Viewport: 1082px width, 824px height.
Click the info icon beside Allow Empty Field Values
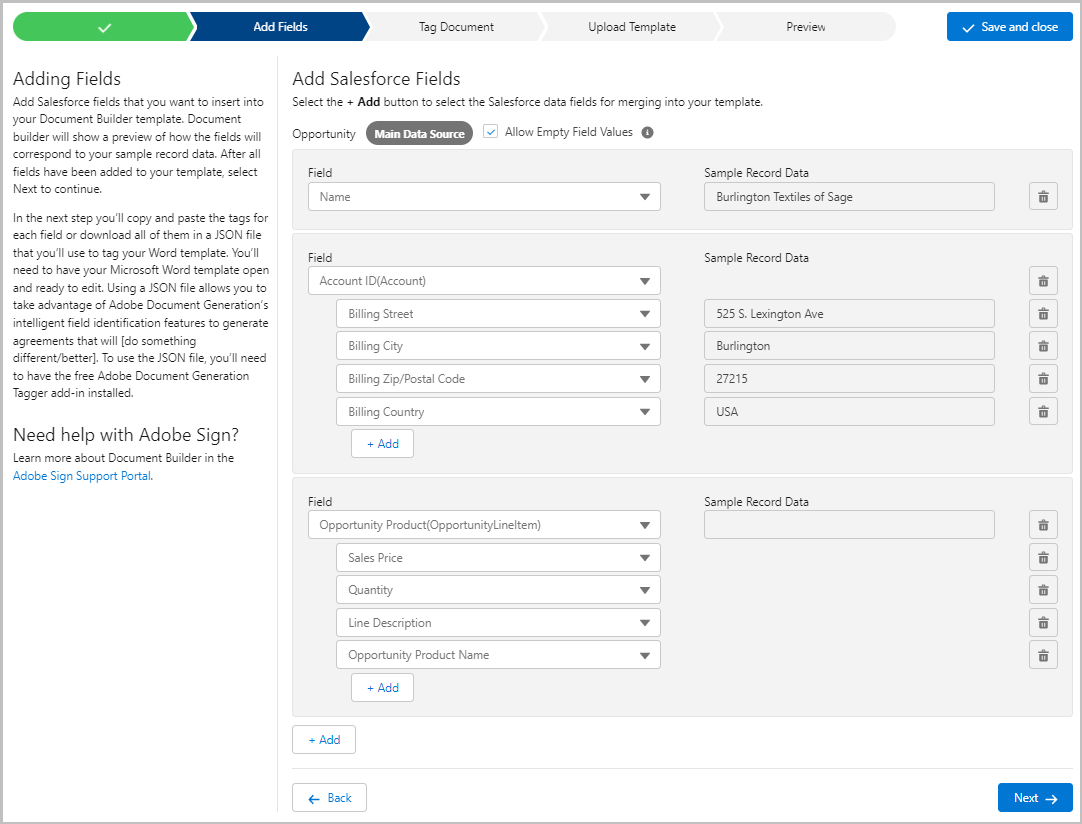coord(647,132)
